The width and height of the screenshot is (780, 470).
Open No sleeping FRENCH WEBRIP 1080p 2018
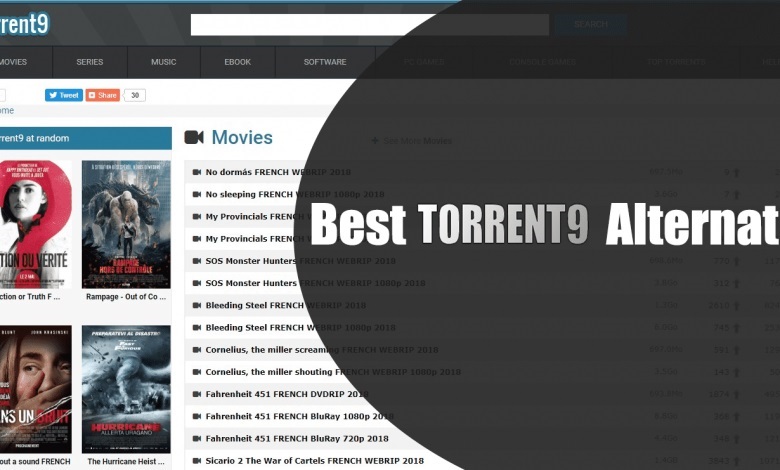point(294,194)
